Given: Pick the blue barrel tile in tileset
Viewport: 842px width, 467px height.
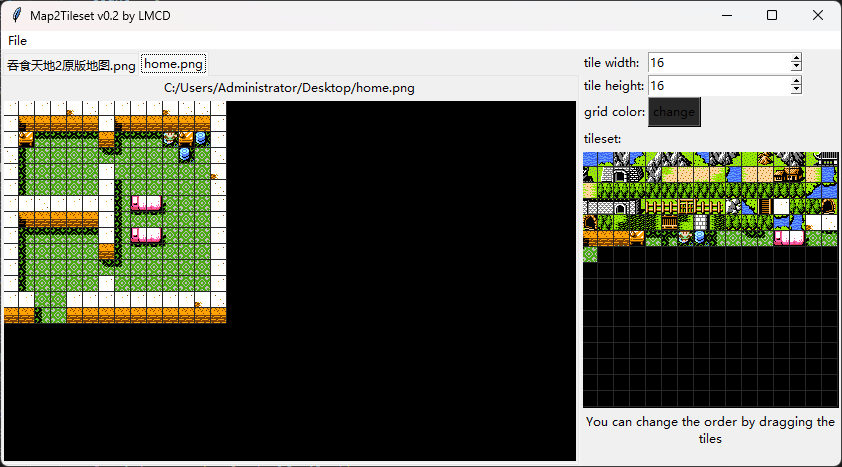Looking at the screenshot, I should 703,239.
